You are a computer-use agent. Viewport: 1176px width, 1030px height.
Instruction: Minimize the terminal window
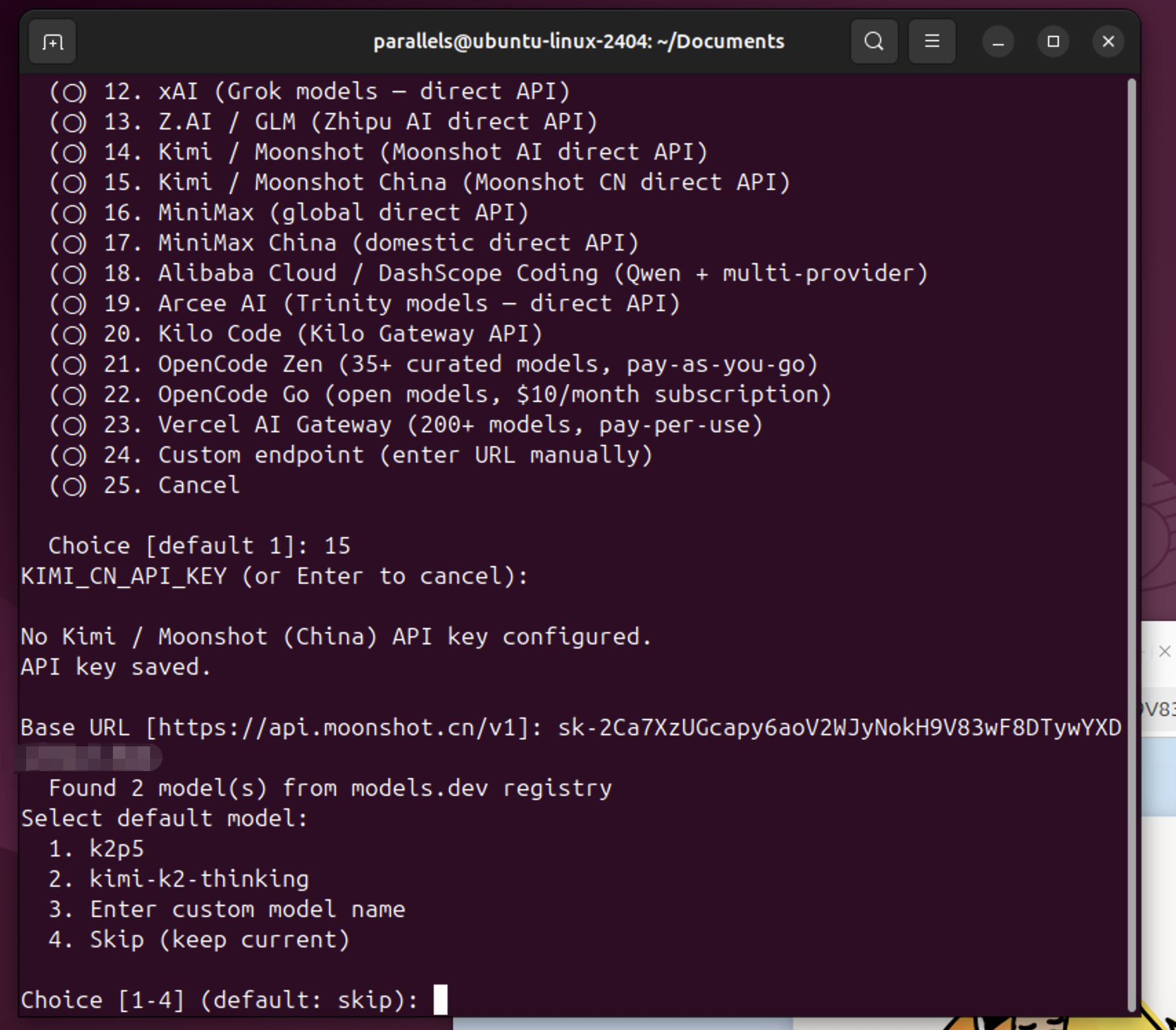pos(998,42)
